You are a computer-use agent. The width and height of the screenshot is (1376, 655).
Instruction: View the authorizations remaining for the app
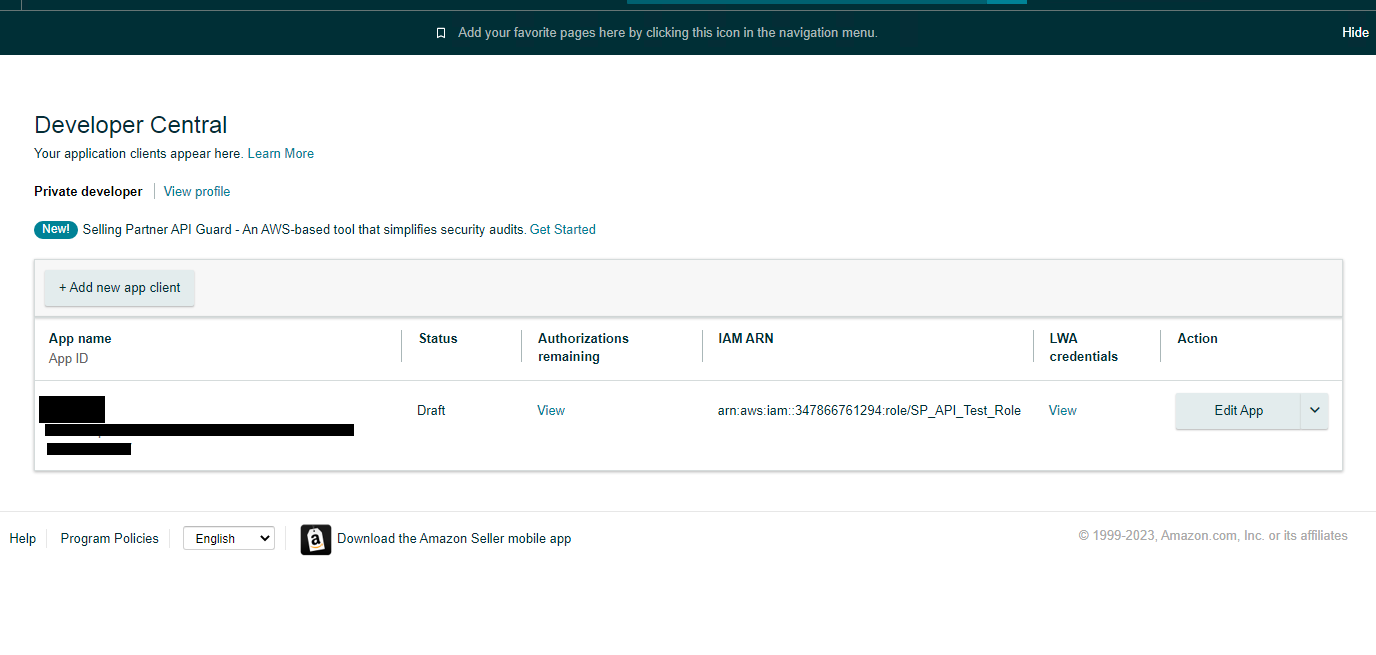click(x=551, y=411)
